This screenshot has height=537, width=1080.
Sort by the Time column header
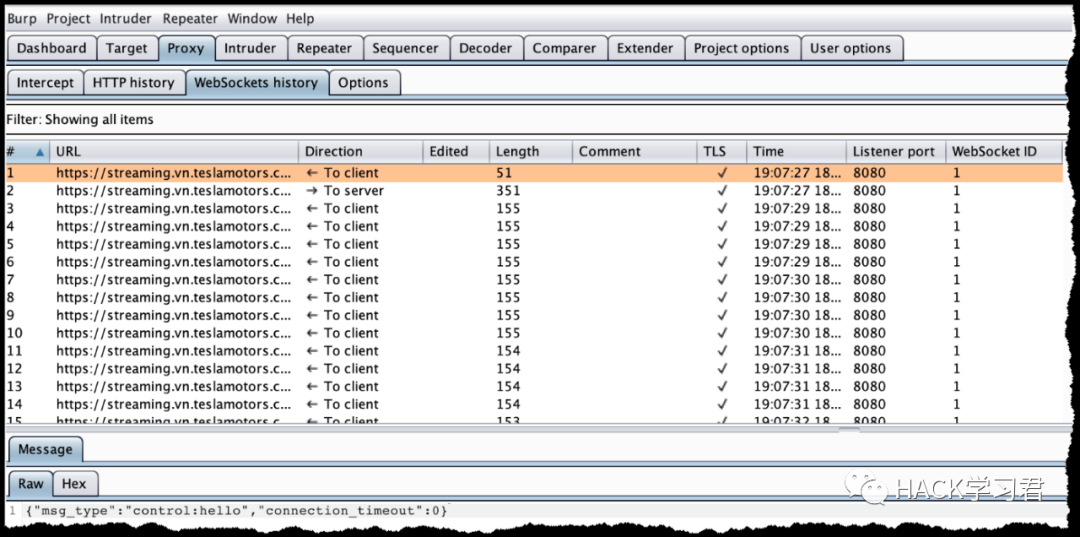pyautogui.click(x=796, y=151)
